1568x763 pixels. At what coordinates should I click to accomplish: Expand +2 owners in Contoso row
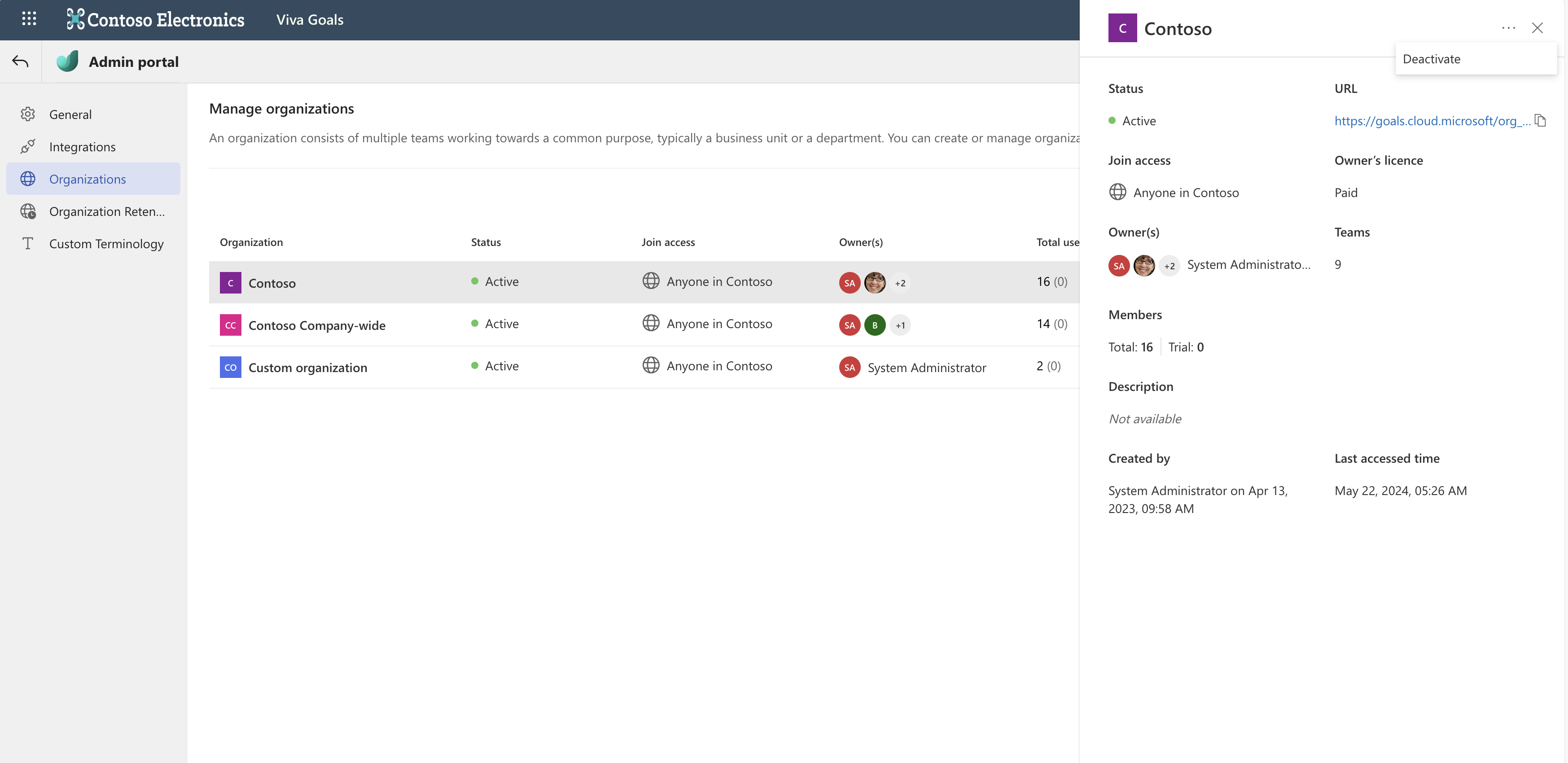[x=900, y=283]
